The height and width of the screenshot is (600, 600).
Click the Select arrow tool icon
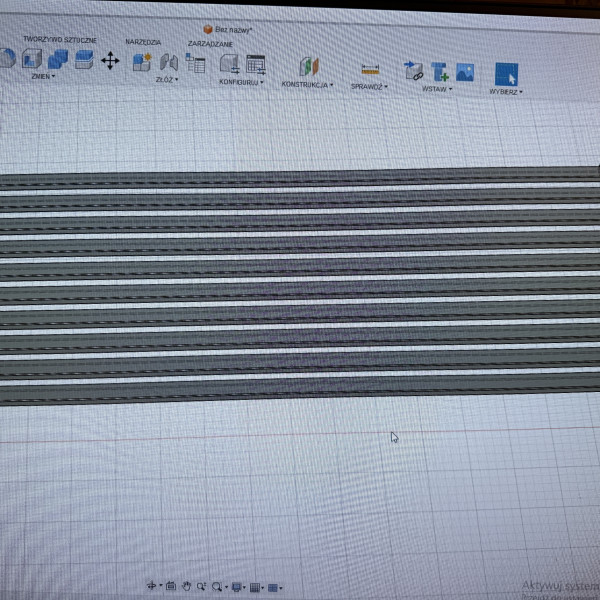(506, 74)
